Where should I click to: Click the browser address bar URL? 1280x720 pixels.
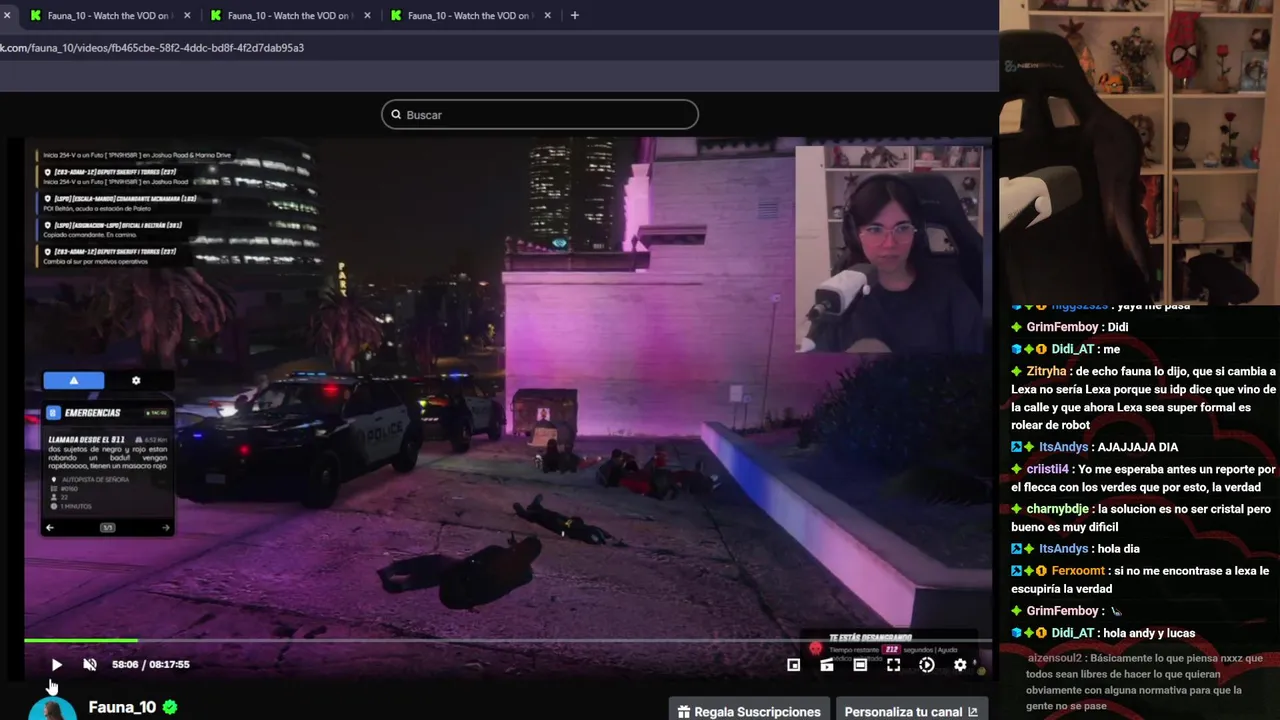[152, 48]
